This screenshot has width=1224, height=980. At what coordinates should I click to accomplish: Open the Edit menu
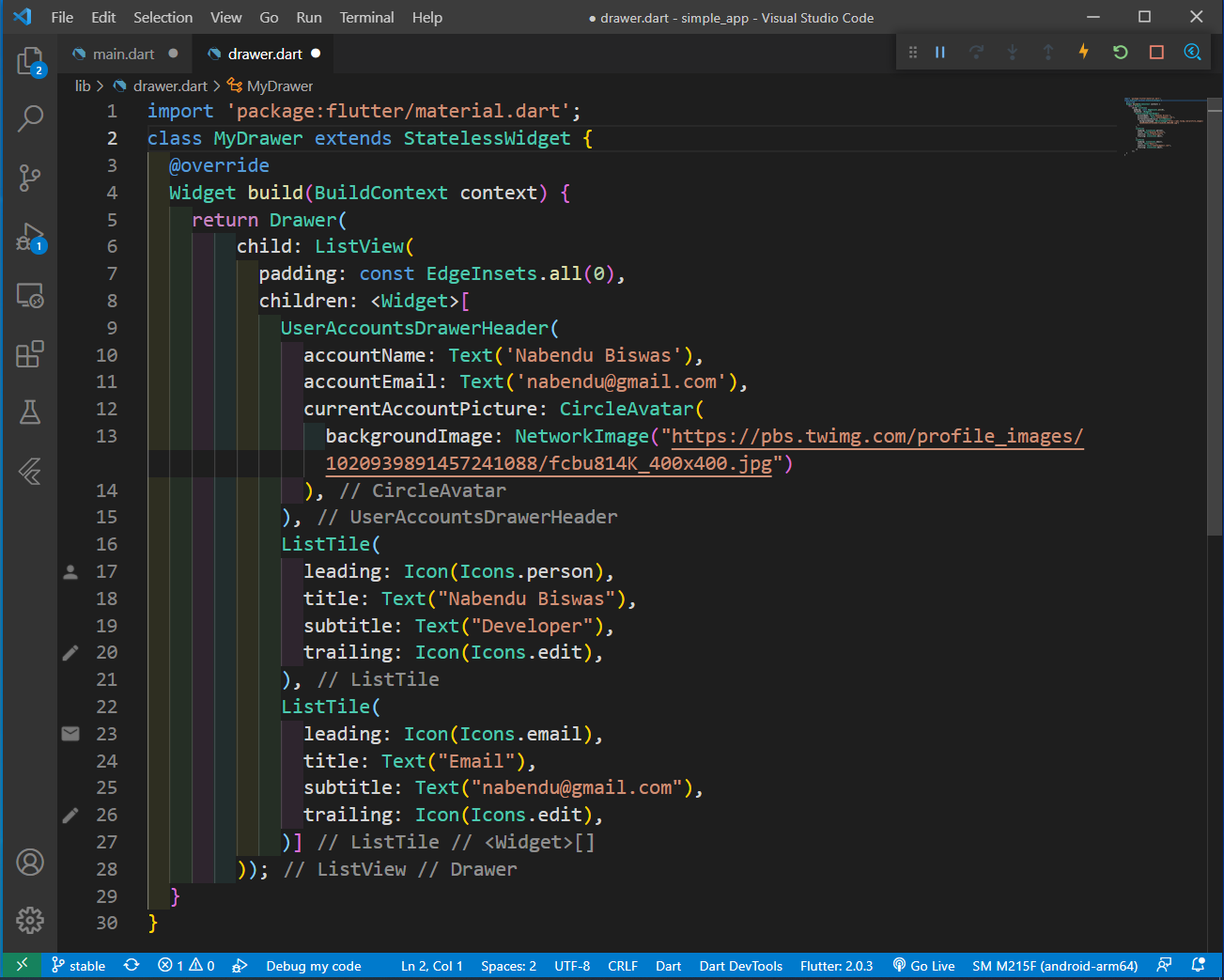click(x=103, y=17)
